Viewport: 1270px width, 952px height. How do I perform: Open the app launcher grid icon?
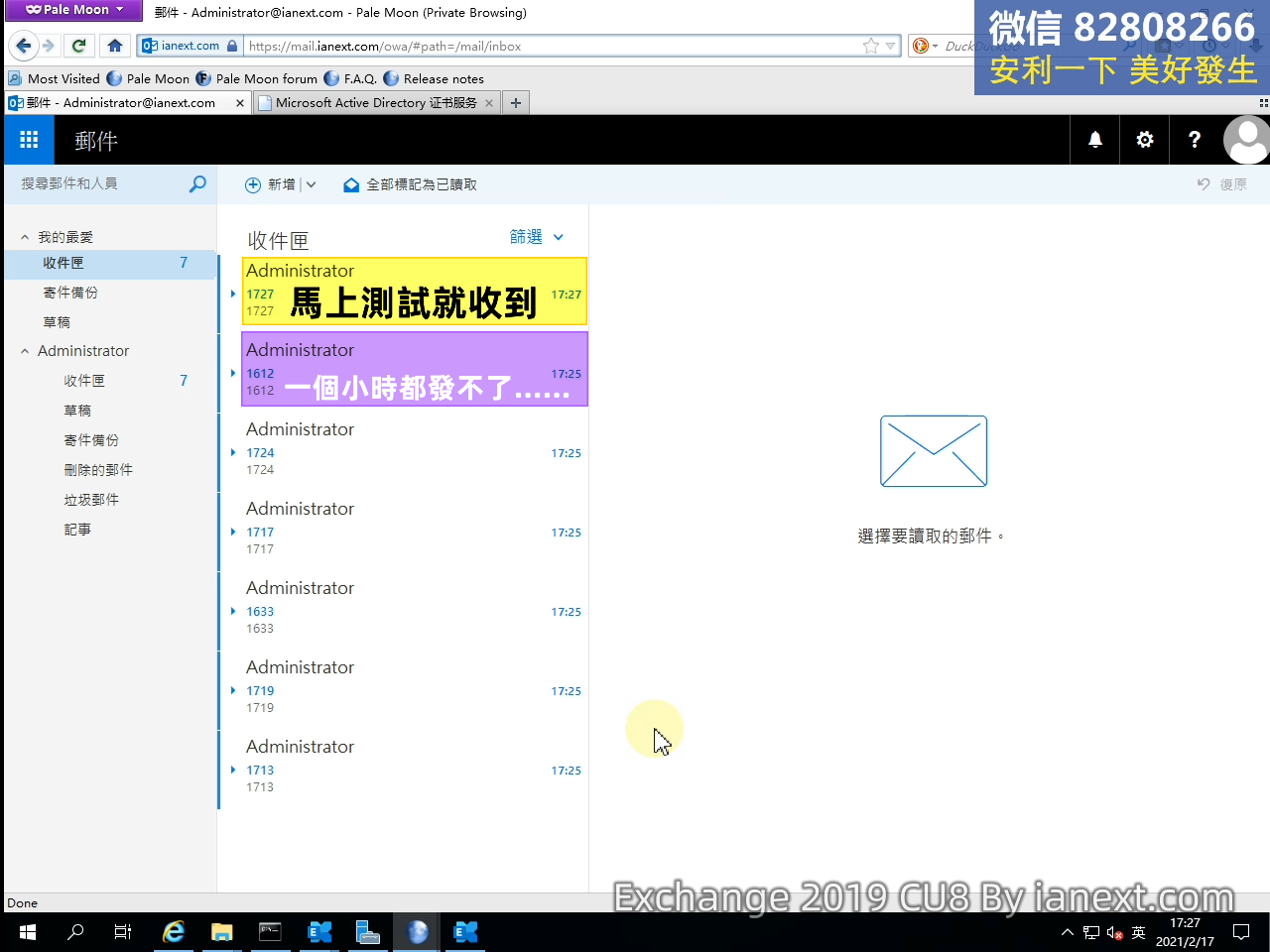(x=29, y=140)
